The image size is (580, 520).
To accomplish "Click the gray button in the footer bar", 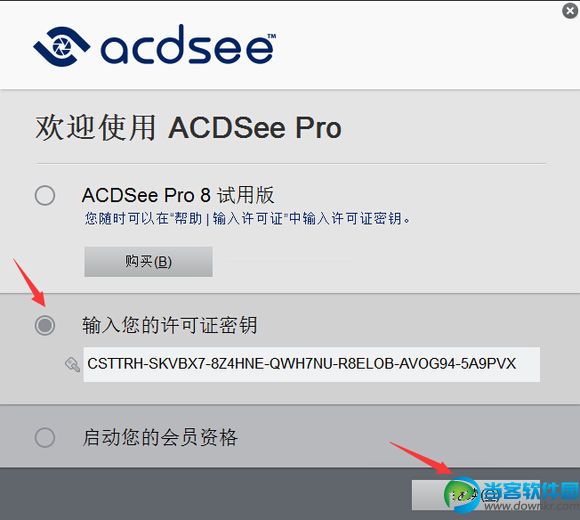I will (x=476, y=495).
